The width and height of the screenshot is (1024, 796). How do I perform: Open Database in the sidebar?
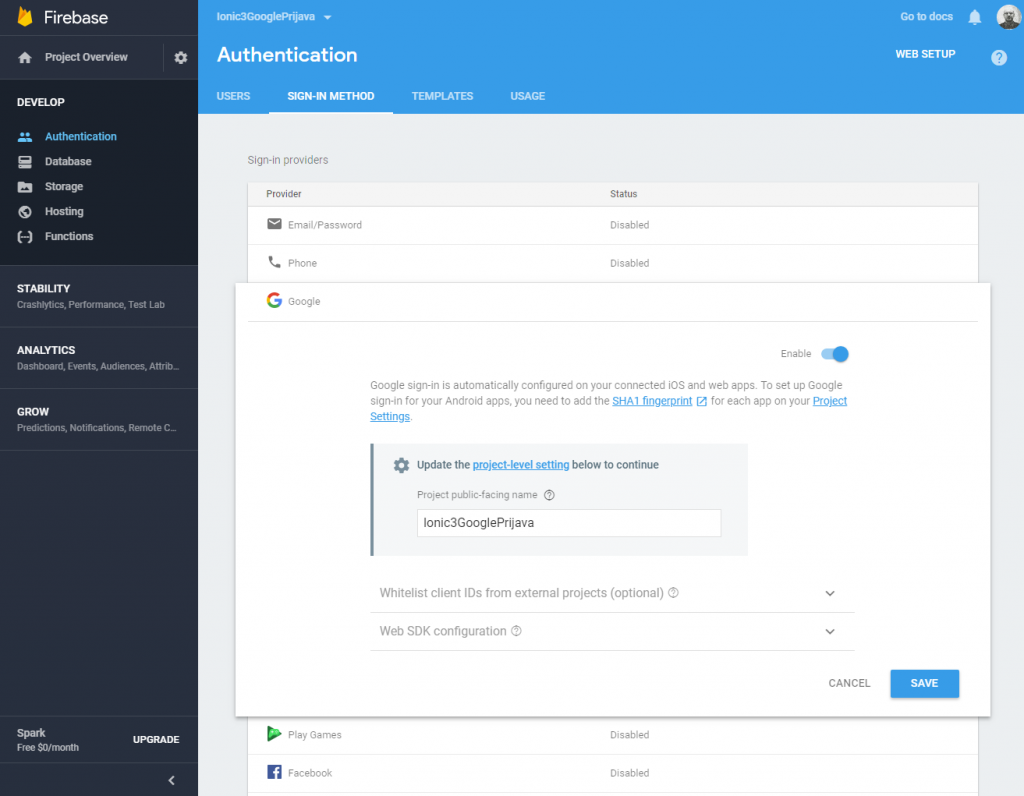point(68,161)
